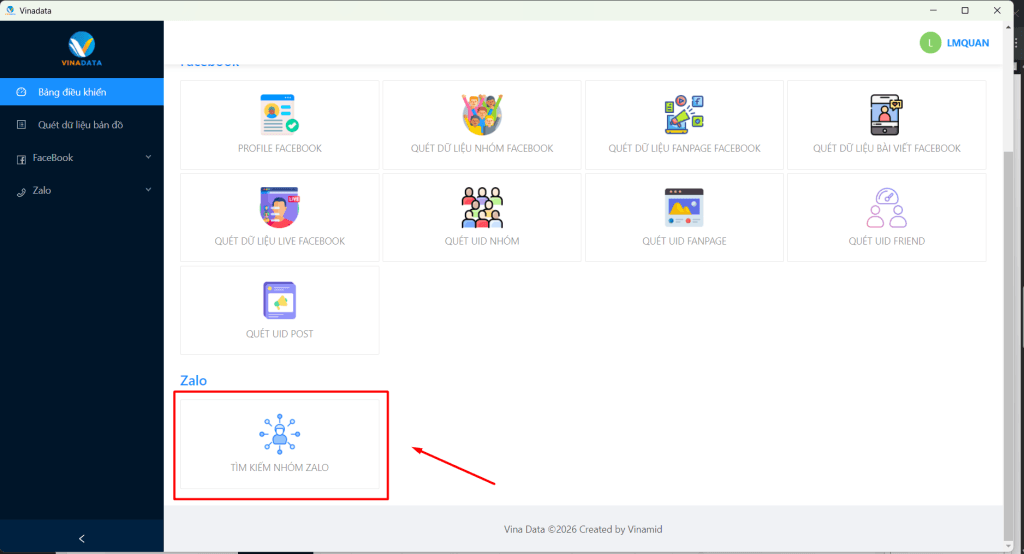Open the Profile Facebook tile icon
Screen dimensions: 1024x554
coord(279,115)
